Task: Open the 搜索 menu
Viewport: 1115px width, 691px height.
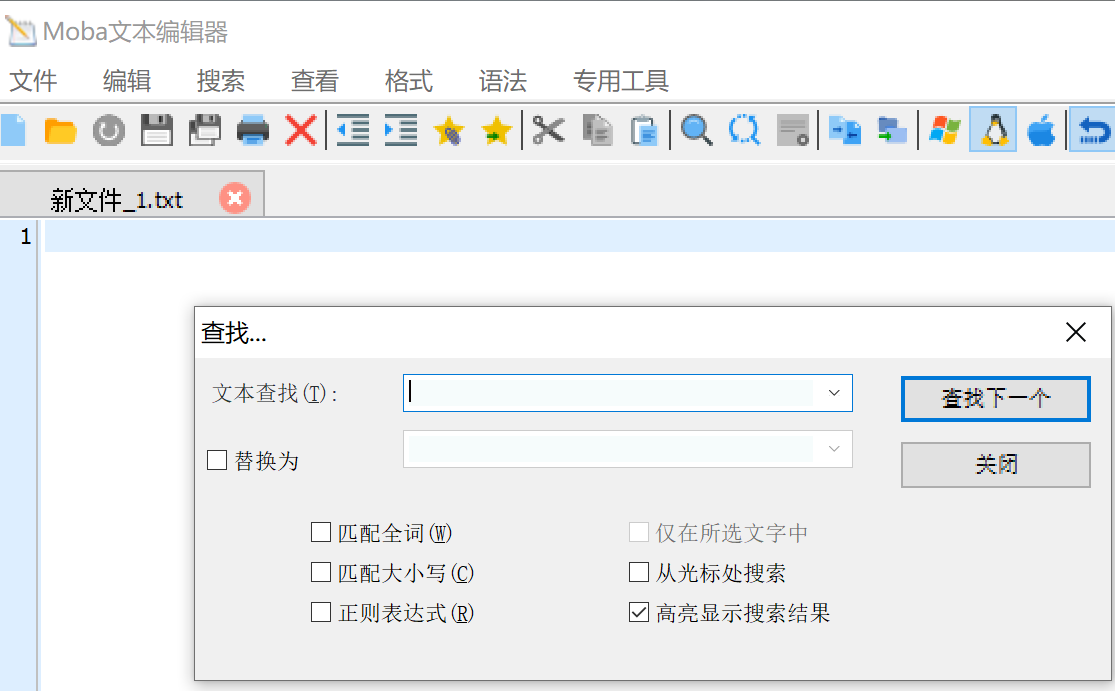Action: (x=220, y=80)
